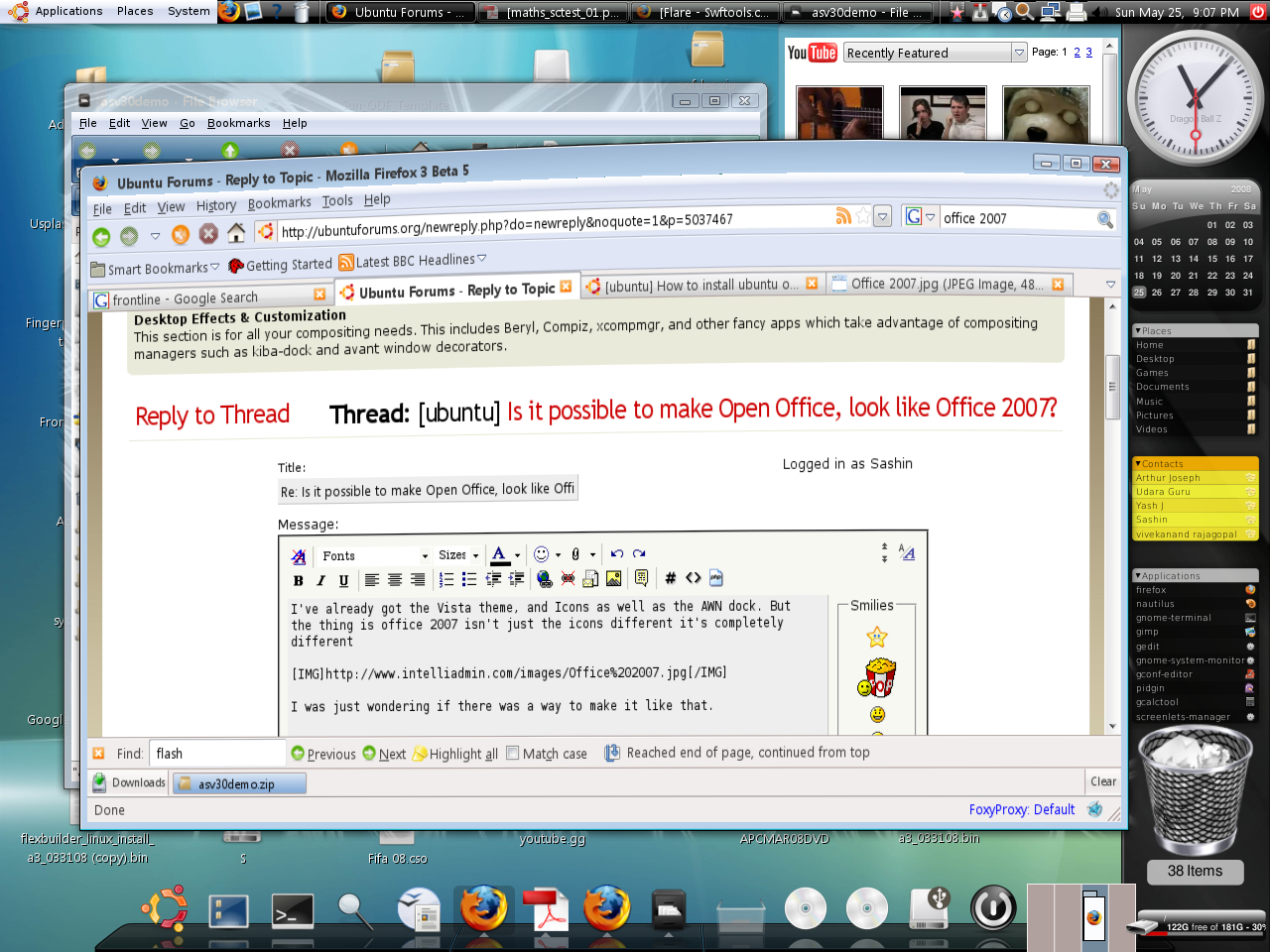Click the Insert Email Link icon
1270x952 pixels.
point(590,578)
